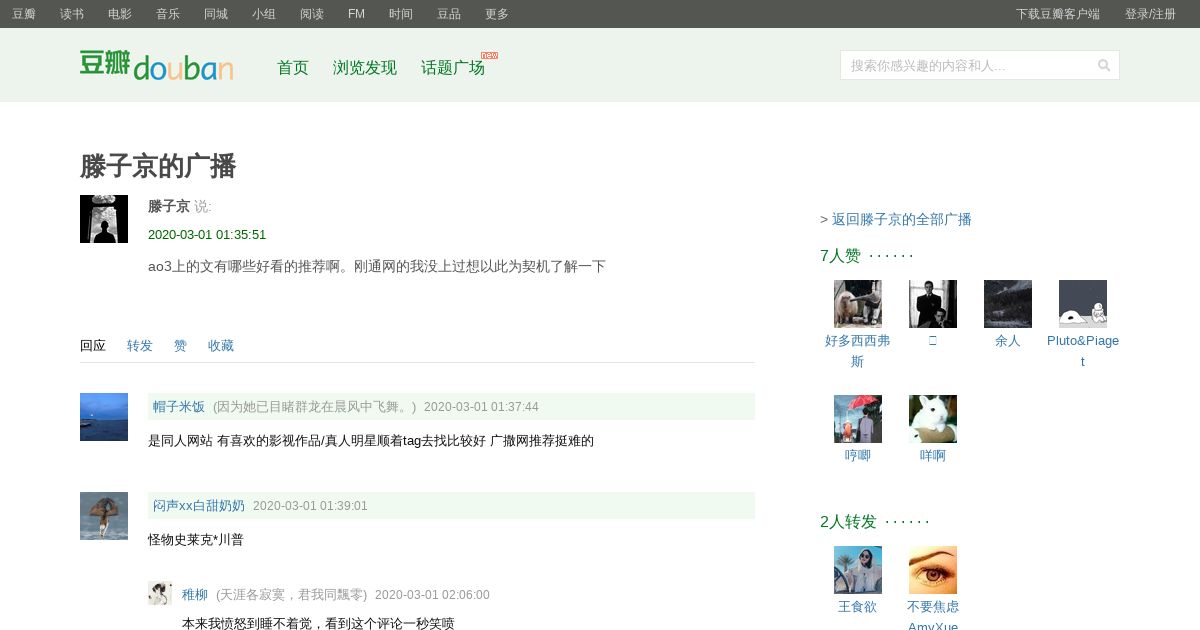Open 浏览发现 navigation item
The width and height of the screenshot is (1200, 630).
pyautogui.click(x=365, y=68)
